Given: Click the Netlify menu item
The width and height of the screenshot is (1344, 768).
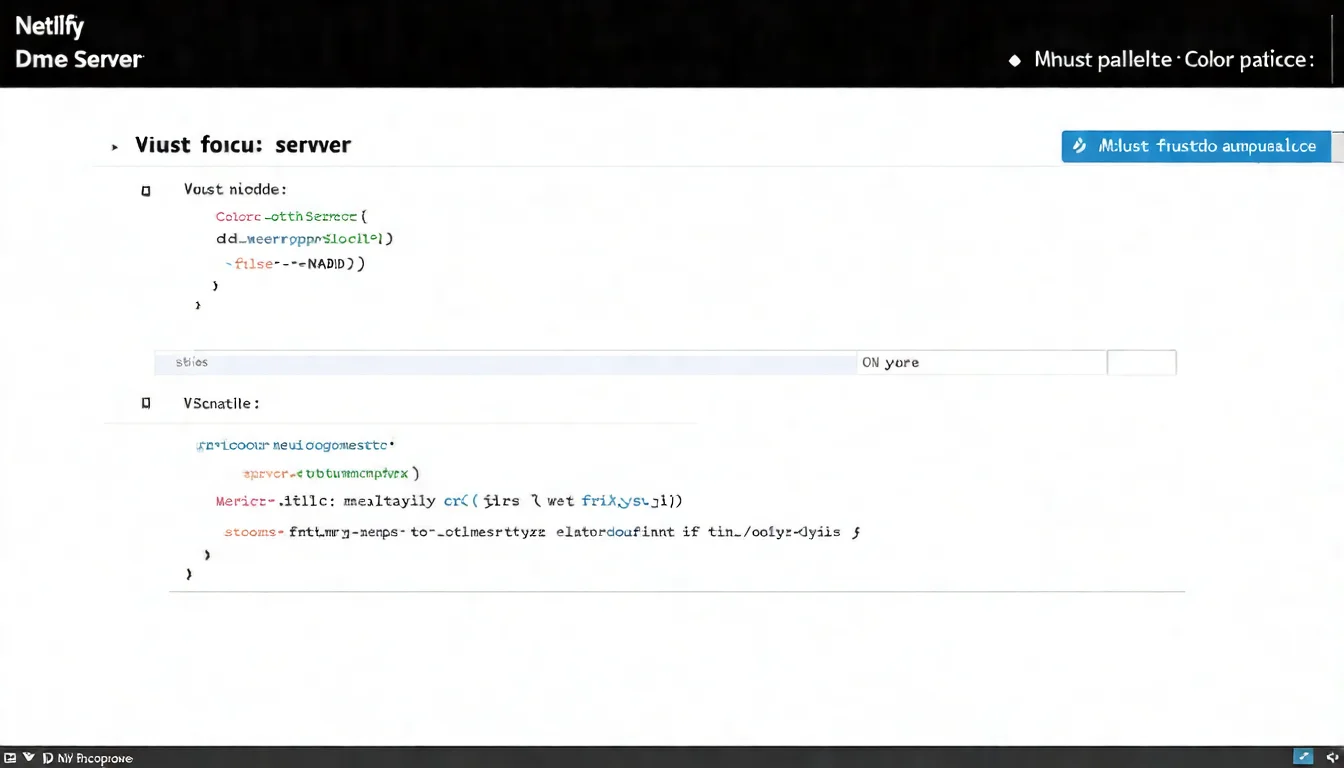Looking at the screenshot, I should (49, 25).
